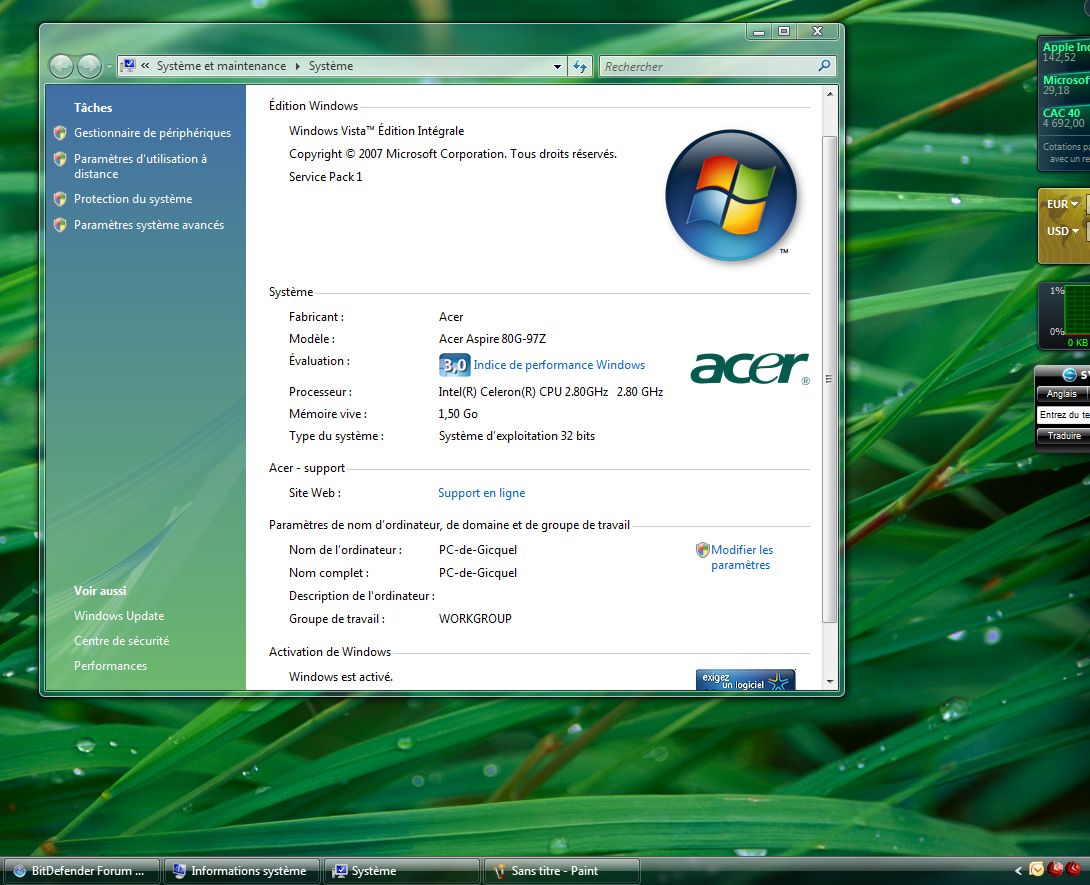Click 'Modifier les paramètres' link
The image size is (1090, 885).
pyautogui.click(x=742, y=558)
